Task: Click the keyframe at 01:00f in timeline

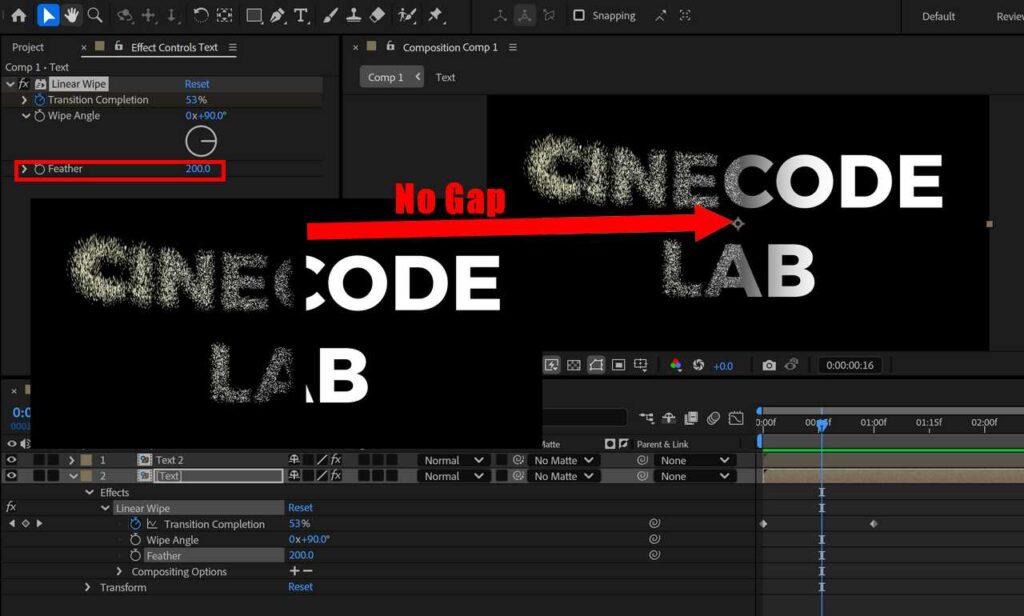Action: click(x=874, y=523)
